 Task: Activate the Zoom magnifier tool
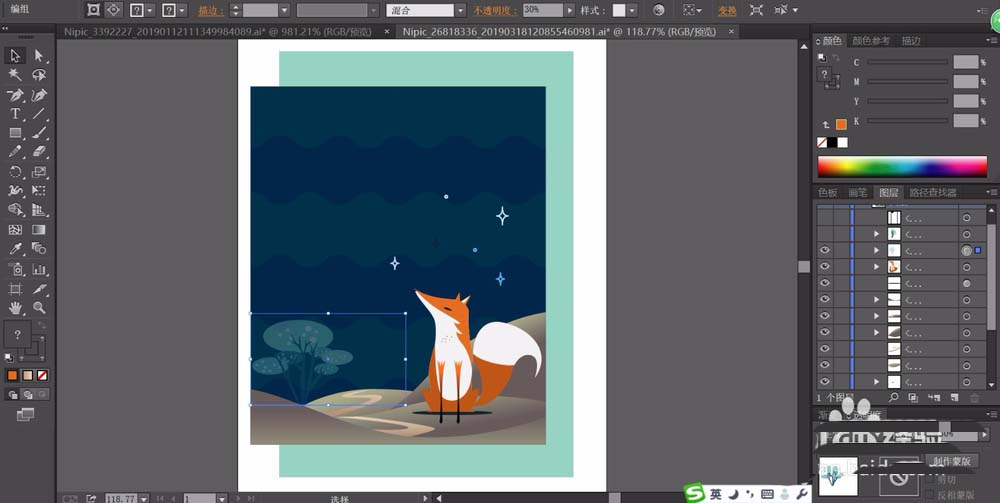pos(39,307)
